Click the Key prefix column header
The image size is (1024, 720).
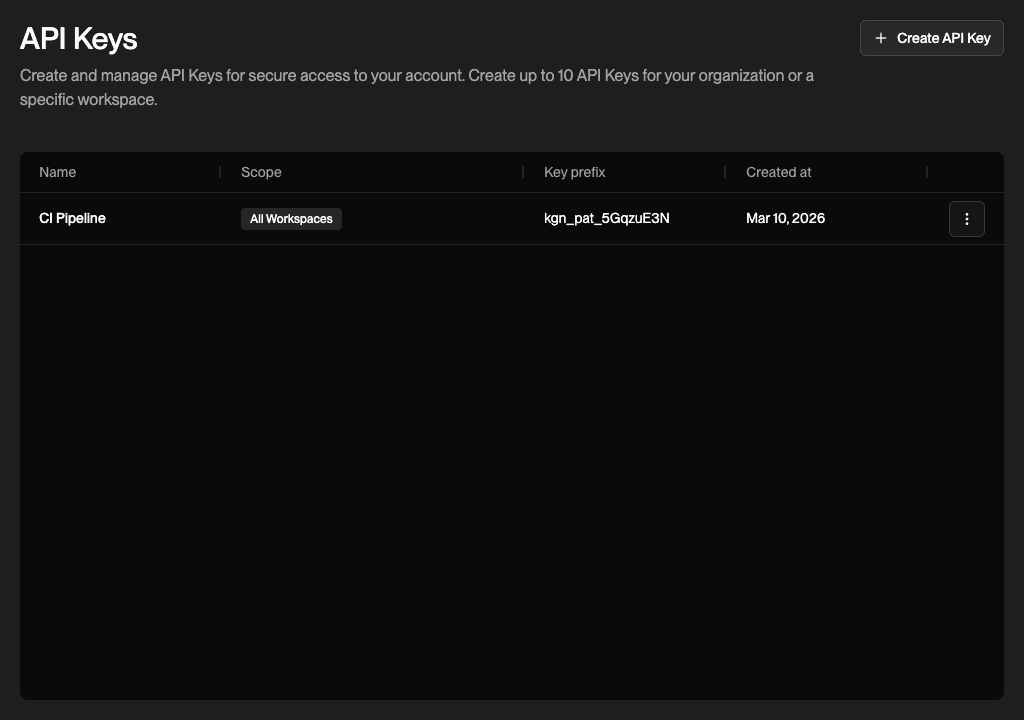tap(574, 172)
